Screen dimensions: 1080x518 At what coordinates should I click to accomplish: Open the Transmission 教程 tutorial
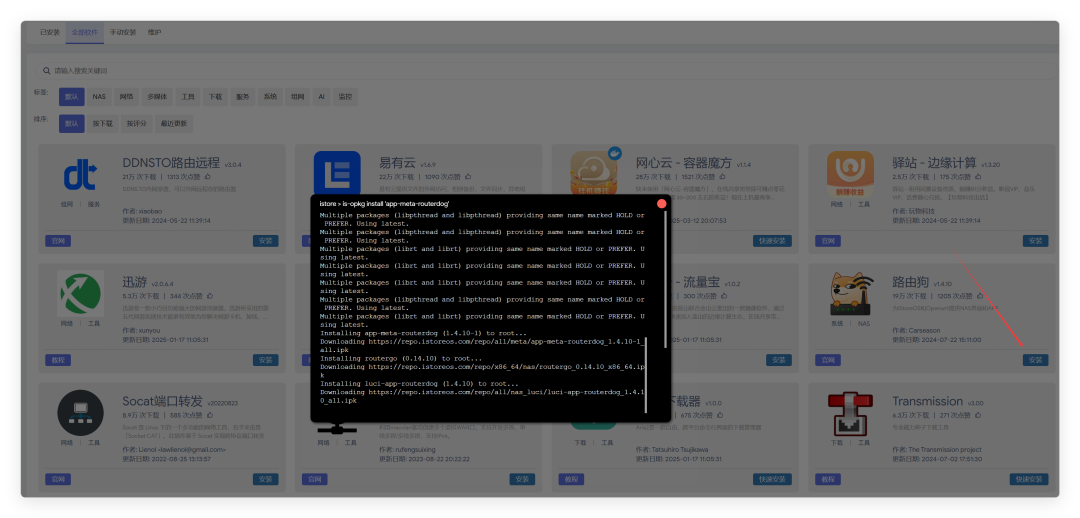click(828, 479)
